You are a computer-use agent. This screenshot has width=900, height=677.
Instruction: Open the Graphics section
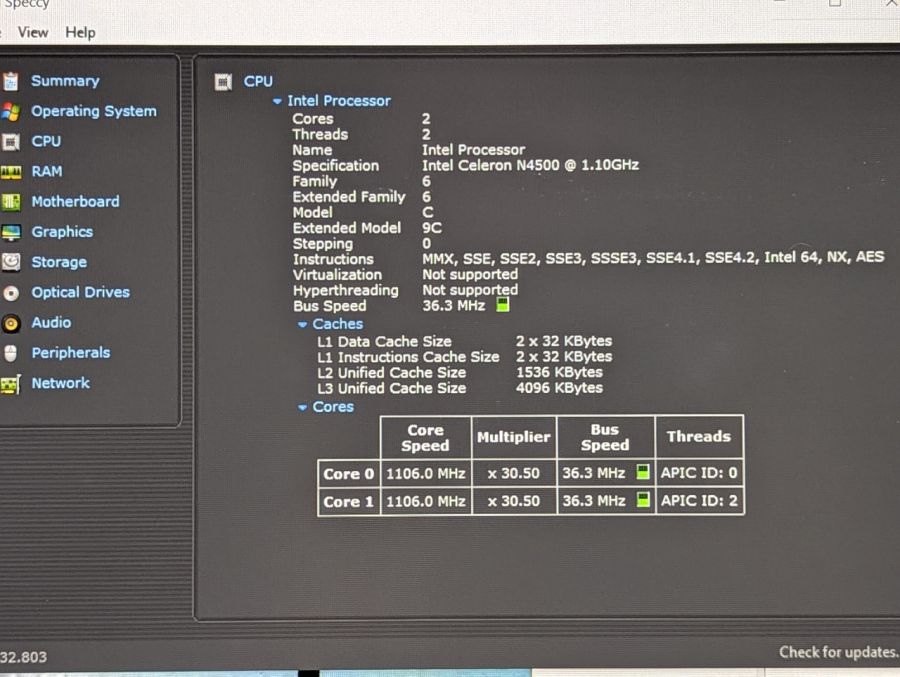tap(62, 231)
